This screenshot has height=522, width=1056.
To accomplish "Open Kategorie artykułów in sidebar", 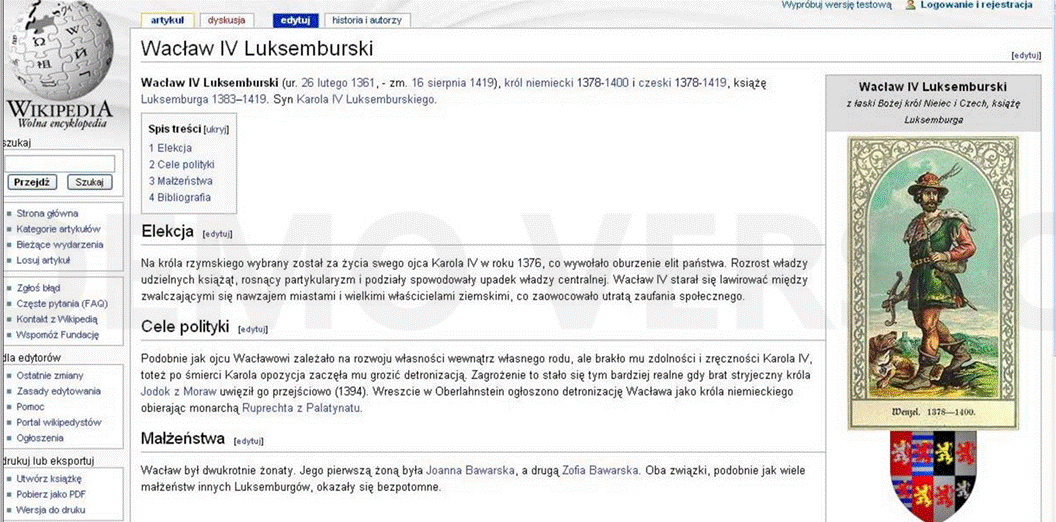I will [x=58, y=229].
